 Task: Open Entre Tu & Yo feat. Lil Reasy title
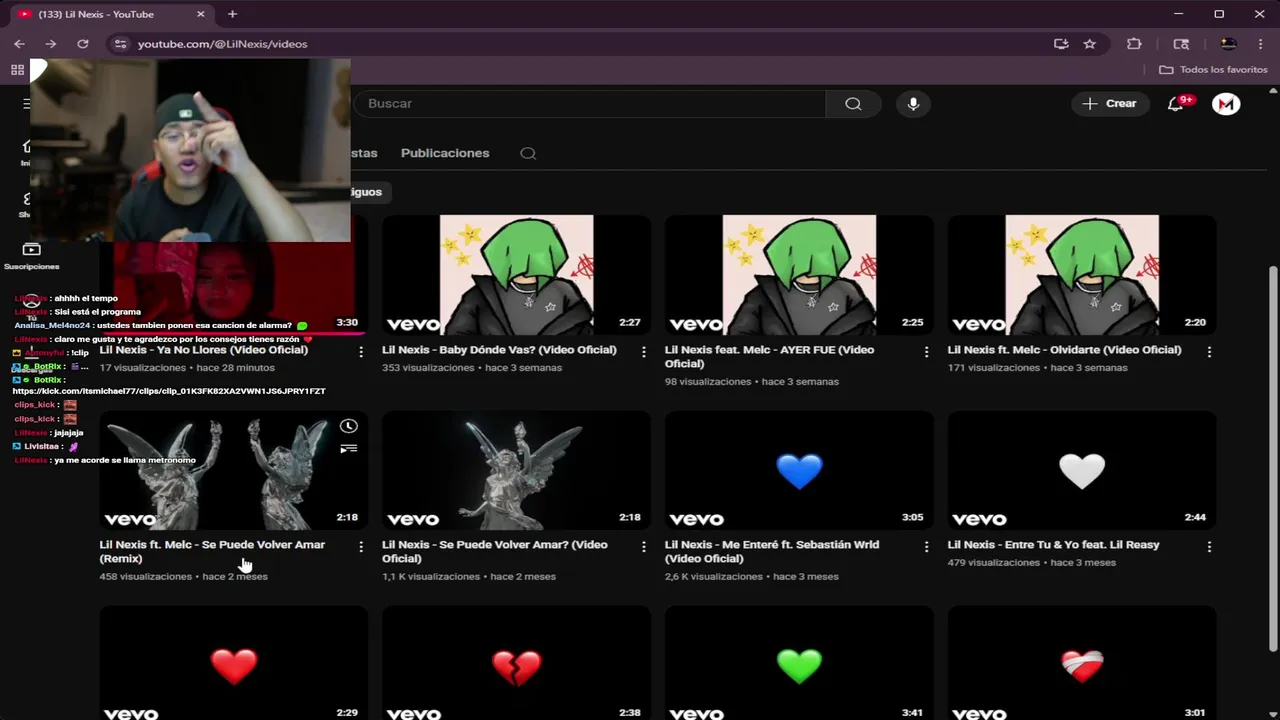click(x=1053, y=545)
